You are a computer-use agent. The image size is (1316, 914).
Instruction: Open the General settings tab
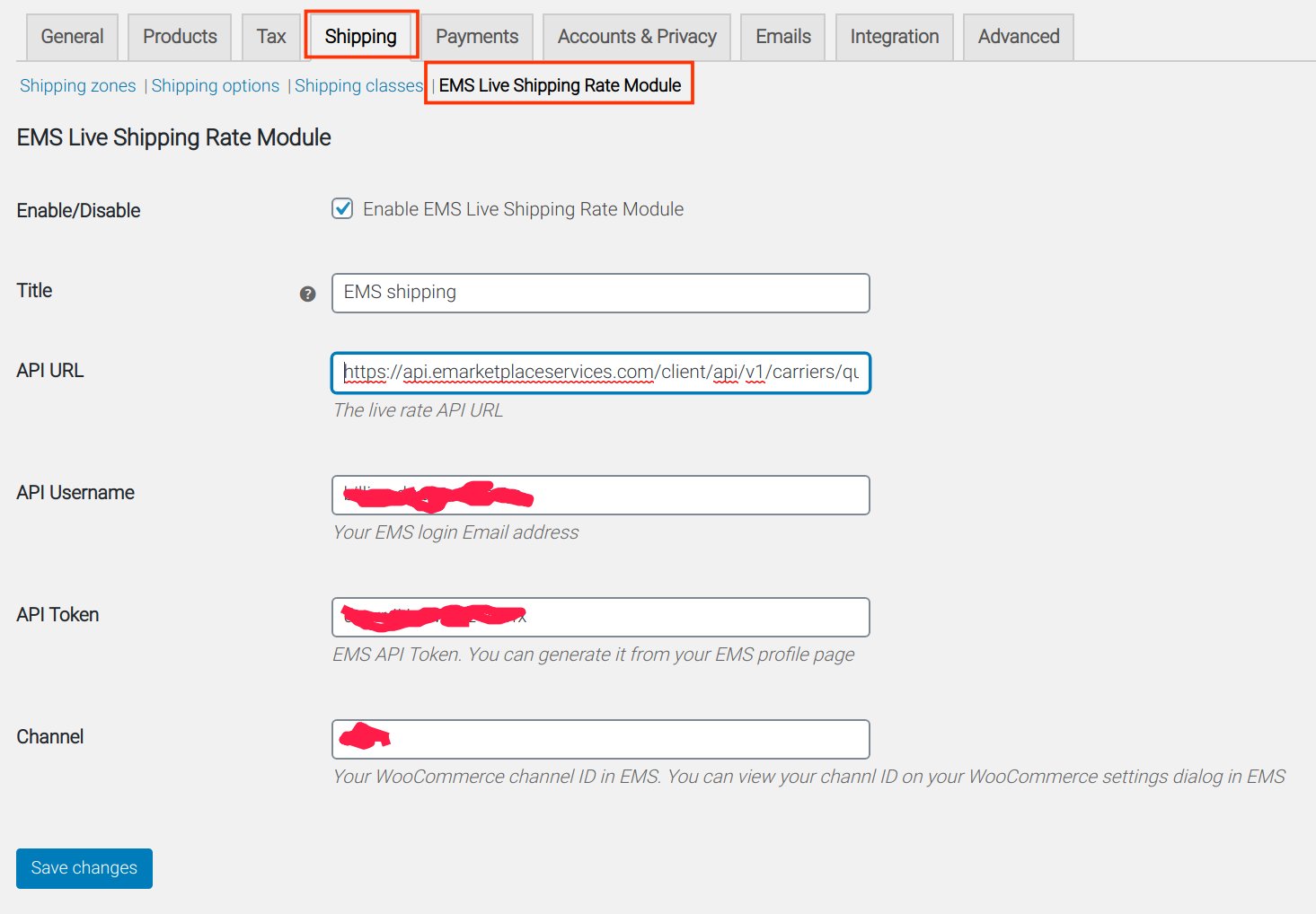(x=72, y=37)
